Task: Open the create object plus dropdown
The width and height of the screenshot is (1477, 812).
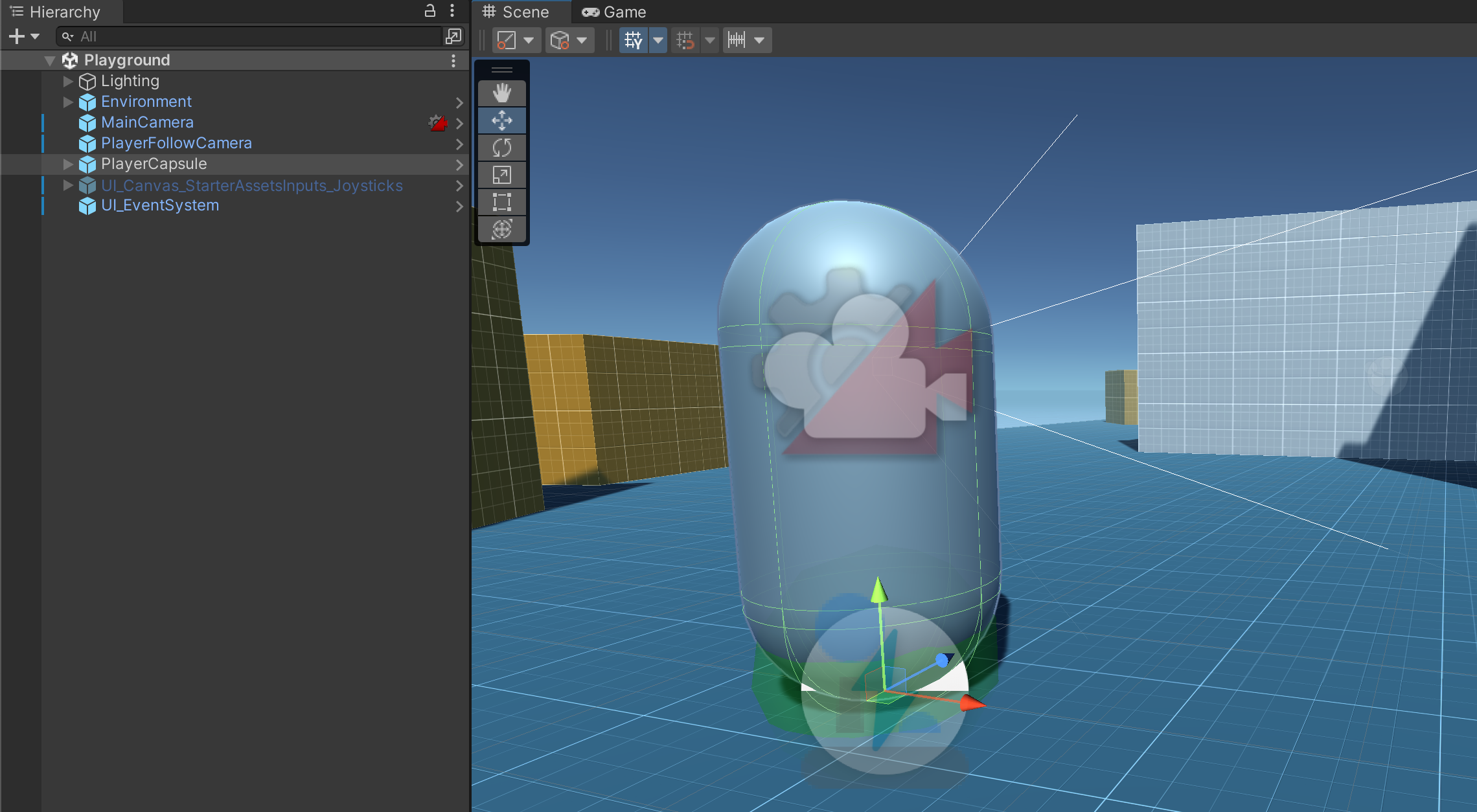Action: tap(23, 36)
